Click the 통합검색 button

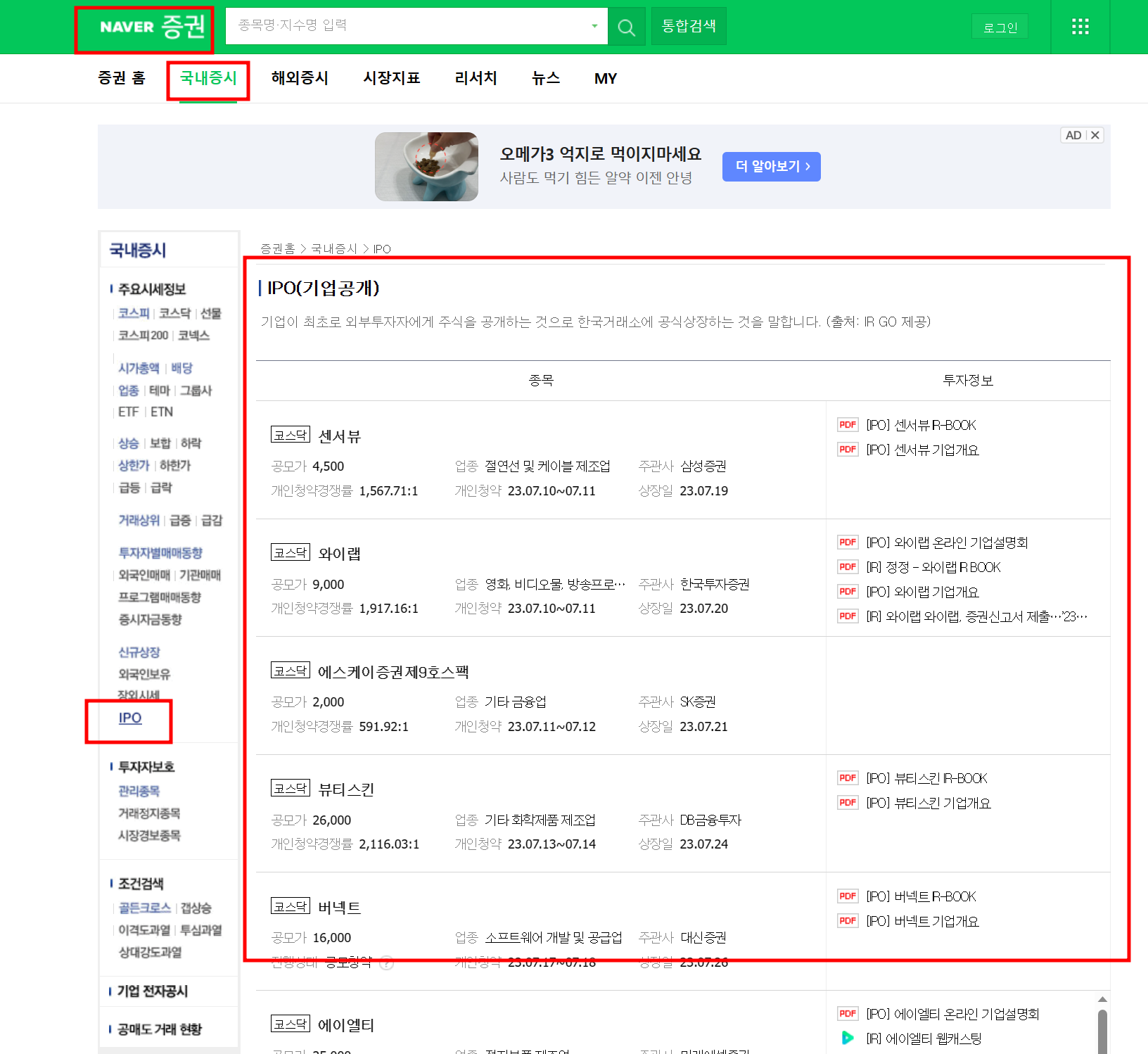(x=689, y=26)
